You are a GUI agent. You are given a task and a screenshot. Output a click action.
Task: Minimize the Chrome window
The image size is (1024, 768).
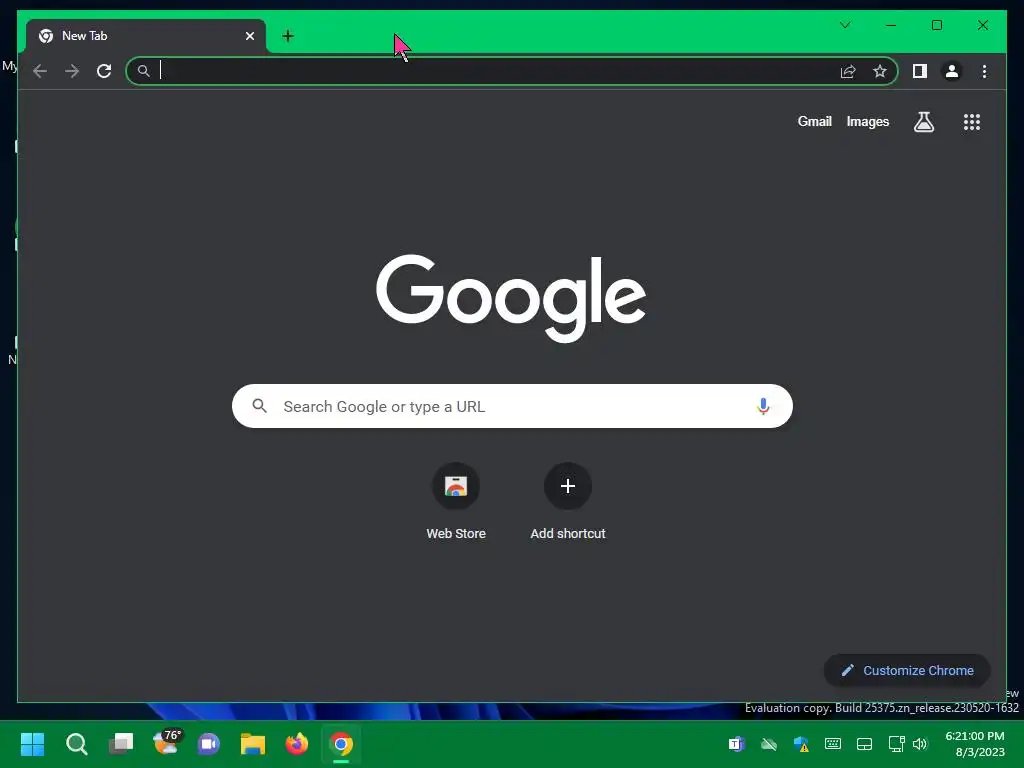point(891,25)
